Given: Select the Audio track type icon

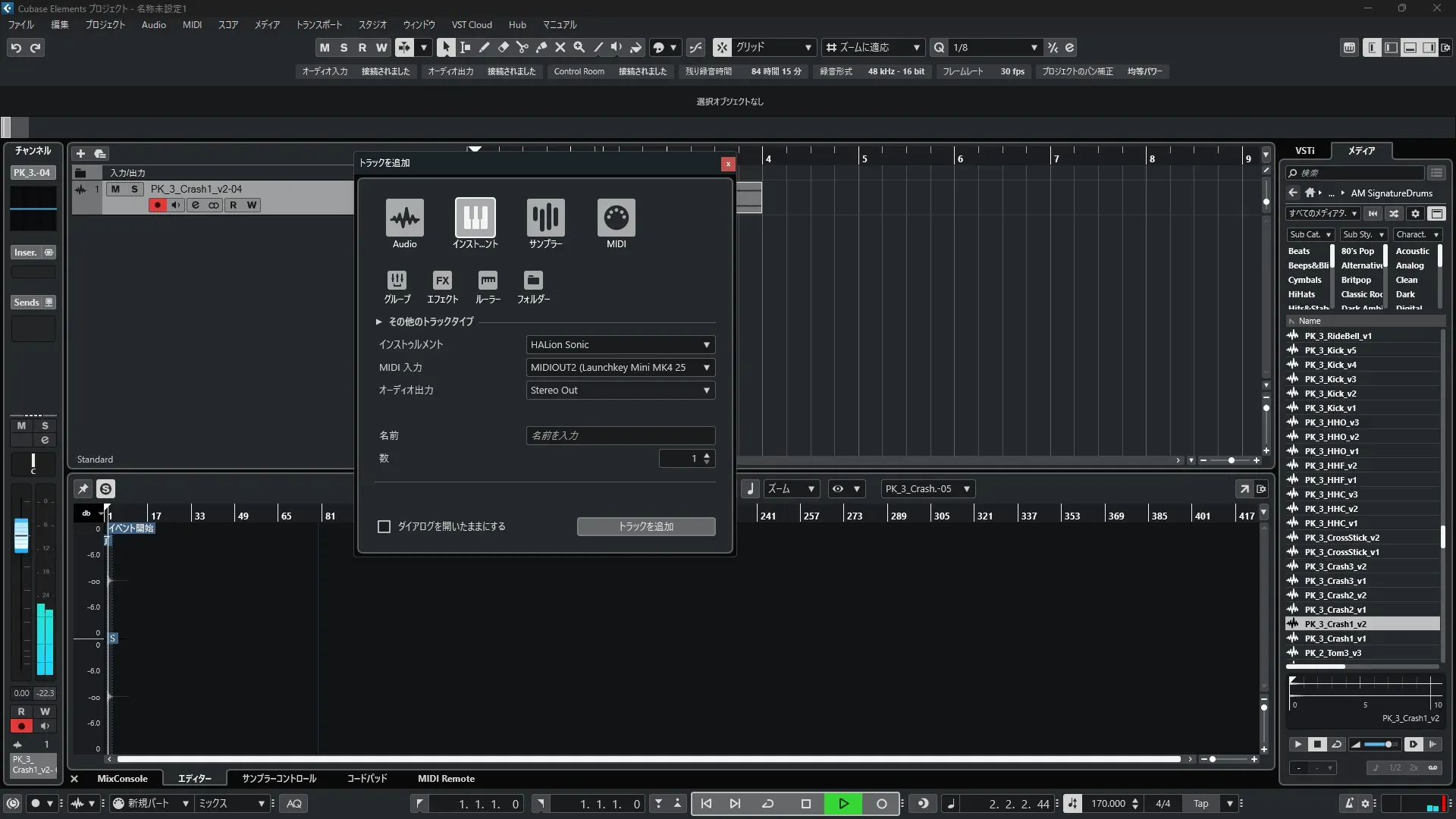Looking at the screenshot, I should pyautogui.click(x=404, y=218).
